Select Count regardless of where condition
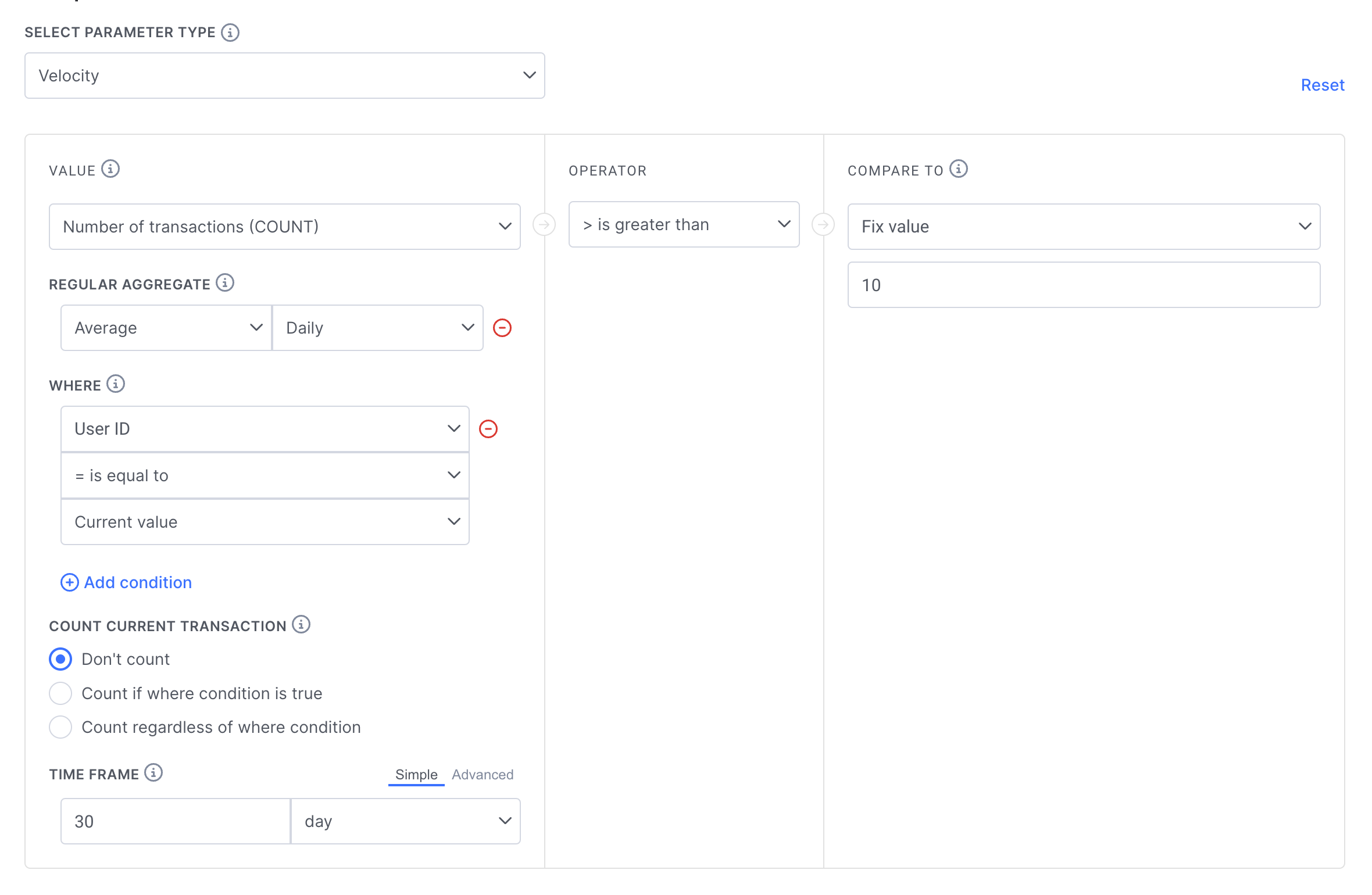The image size is (1372, 895). point(60,727)
